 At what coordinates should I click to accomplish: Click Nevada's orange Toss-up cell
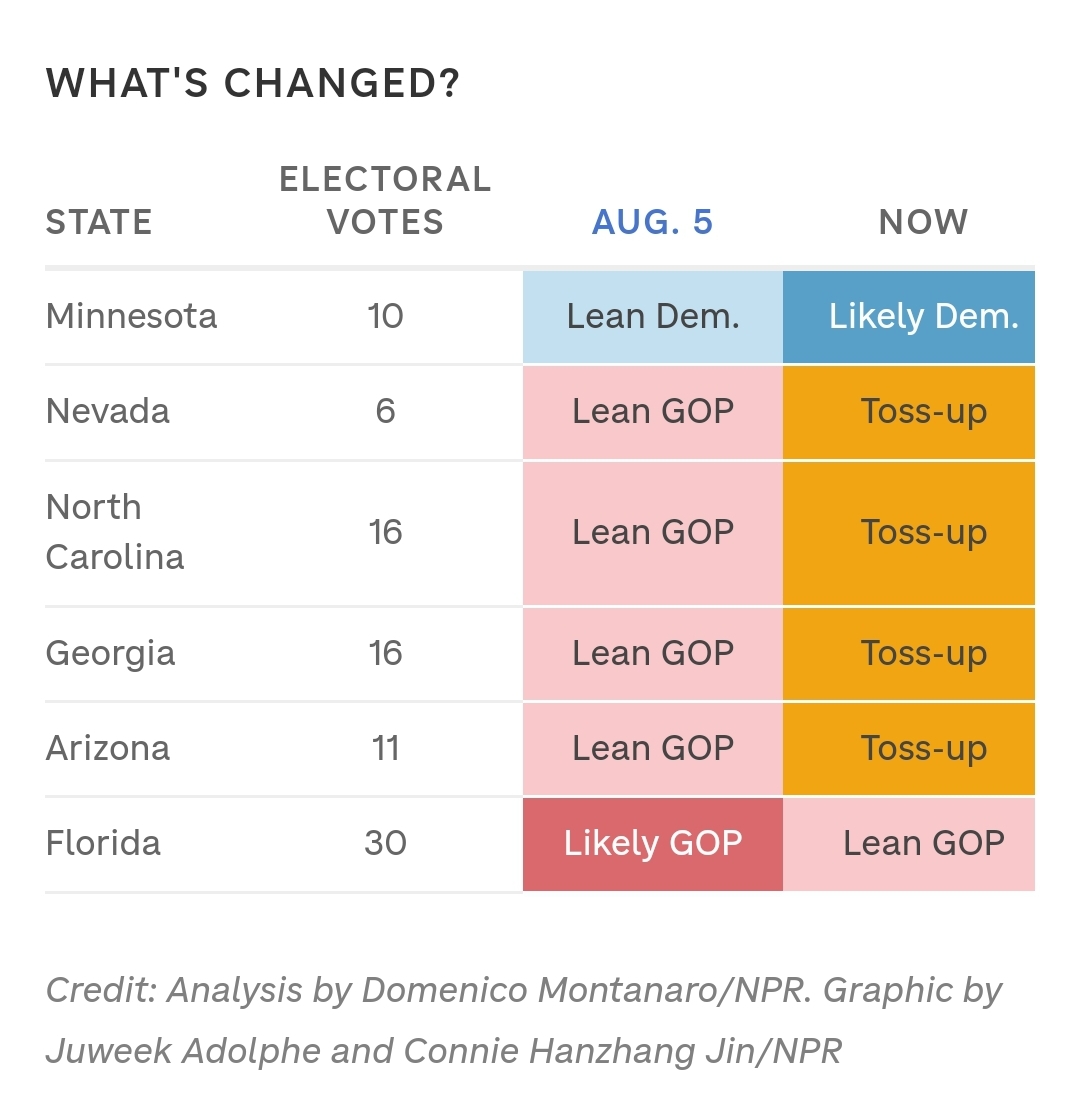tap(909, 411)
